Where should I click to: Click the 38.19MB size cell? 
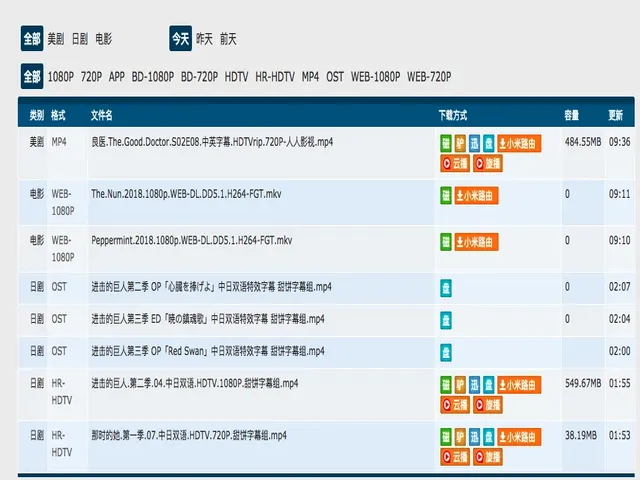(581, 436)
